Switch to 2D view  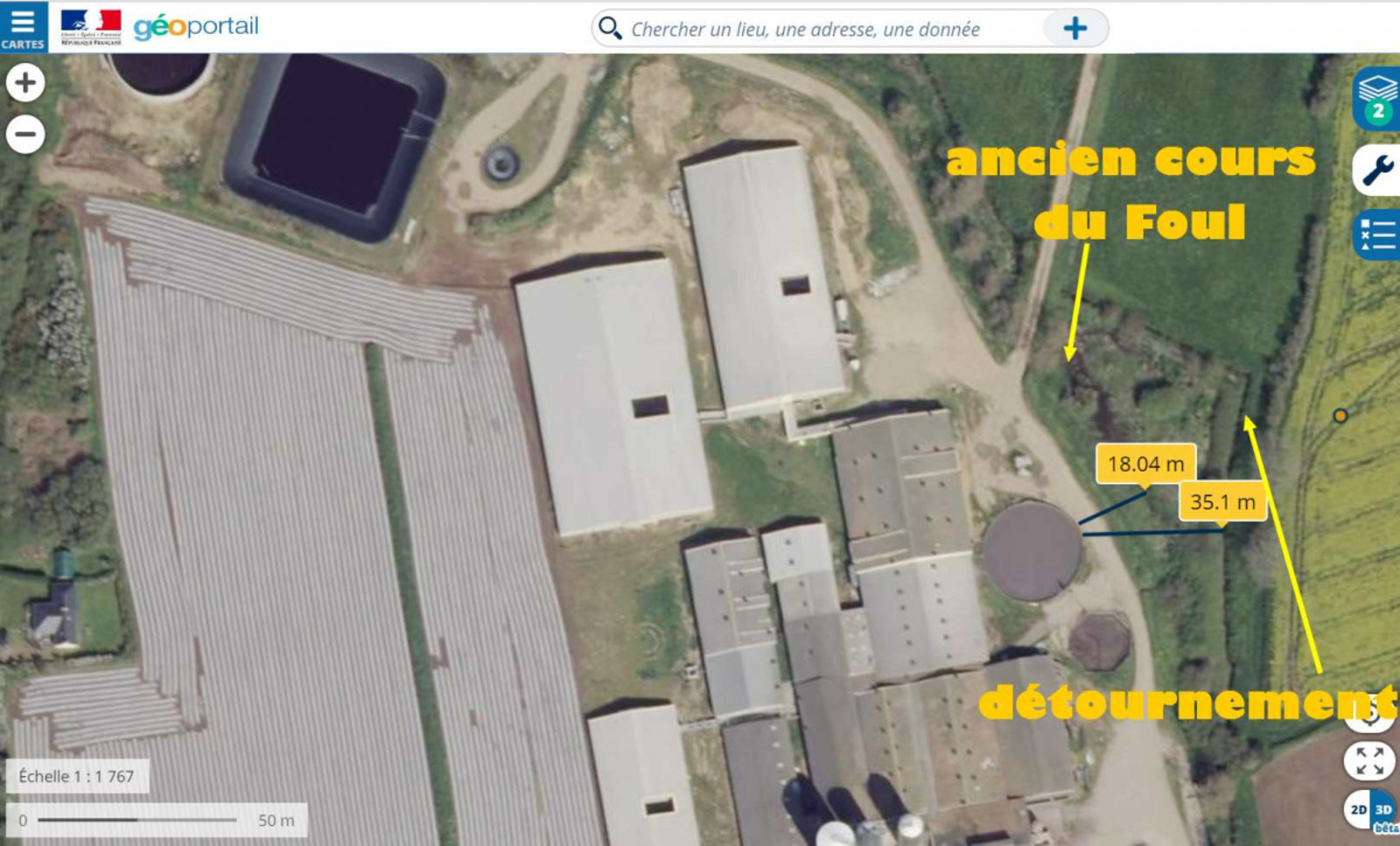(1358, 810)
